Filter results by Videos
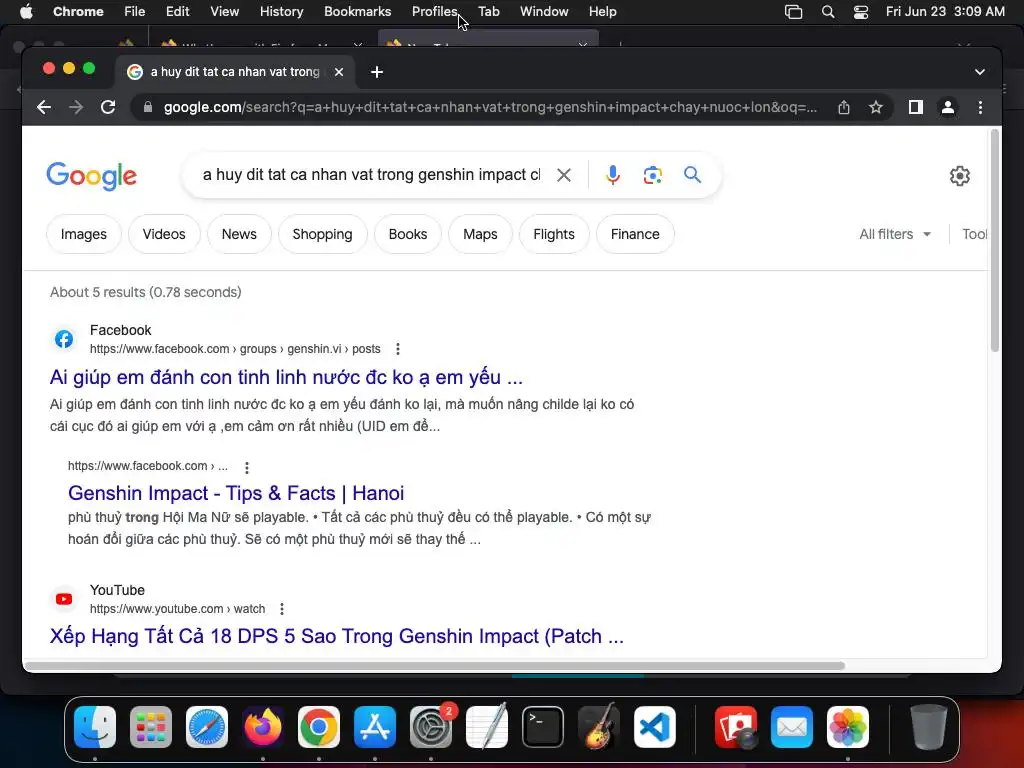Screen dimensions: 1024x768 (x=164, y=234)
